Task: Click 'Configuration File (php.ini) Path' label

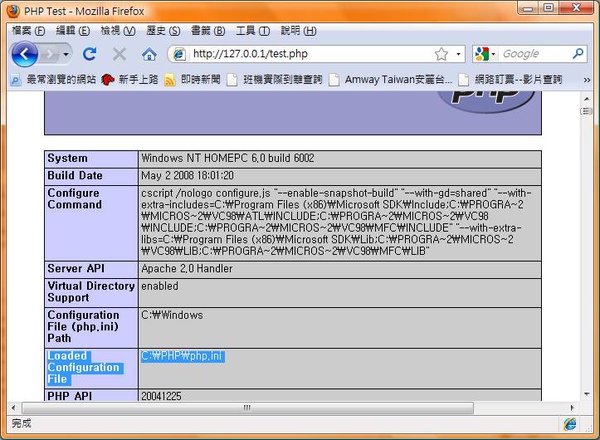Action: (83, 327)
